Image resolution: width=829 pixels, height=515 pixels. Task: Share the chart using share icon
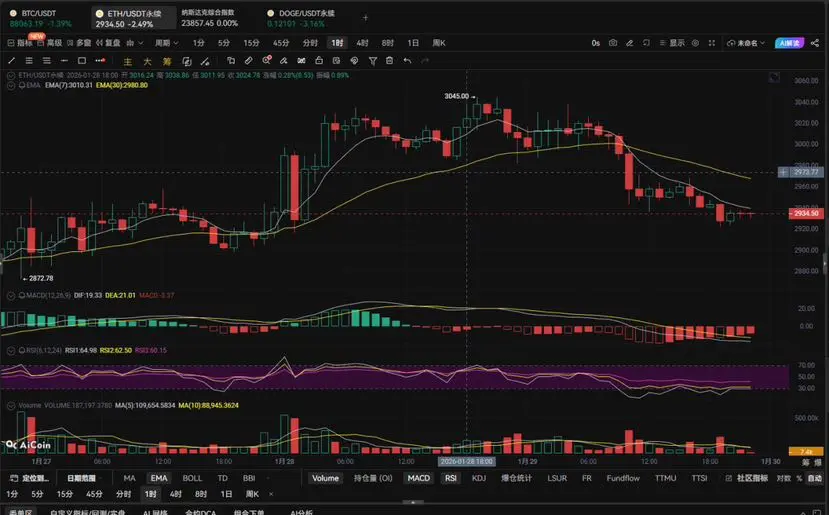(815, 43)
